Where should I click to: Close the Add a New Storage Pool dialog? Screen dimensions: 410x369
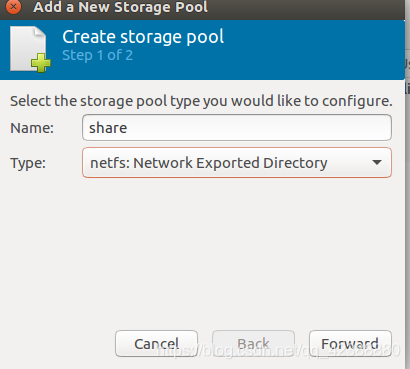pos(13,7)
